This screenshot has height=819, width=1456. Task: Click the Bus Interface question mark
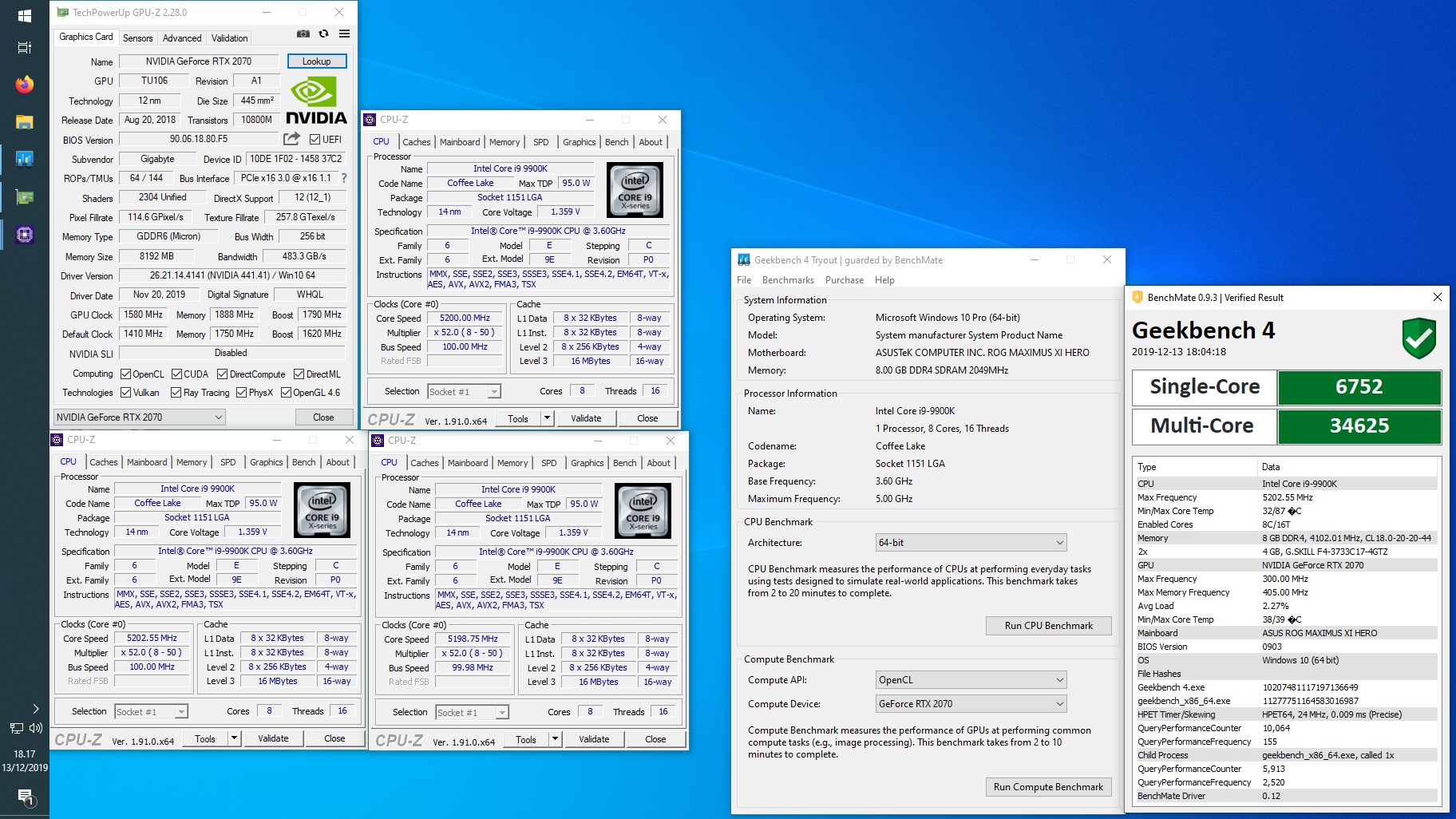[x=344, y=178]
